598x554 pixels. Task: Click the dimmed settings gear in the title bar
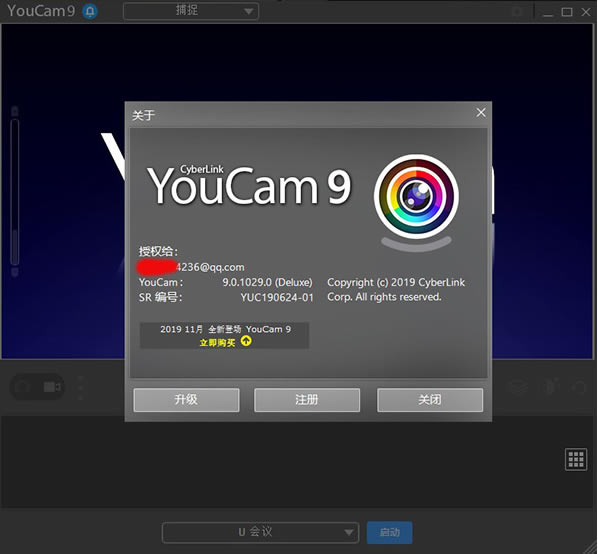pos(517,12)
